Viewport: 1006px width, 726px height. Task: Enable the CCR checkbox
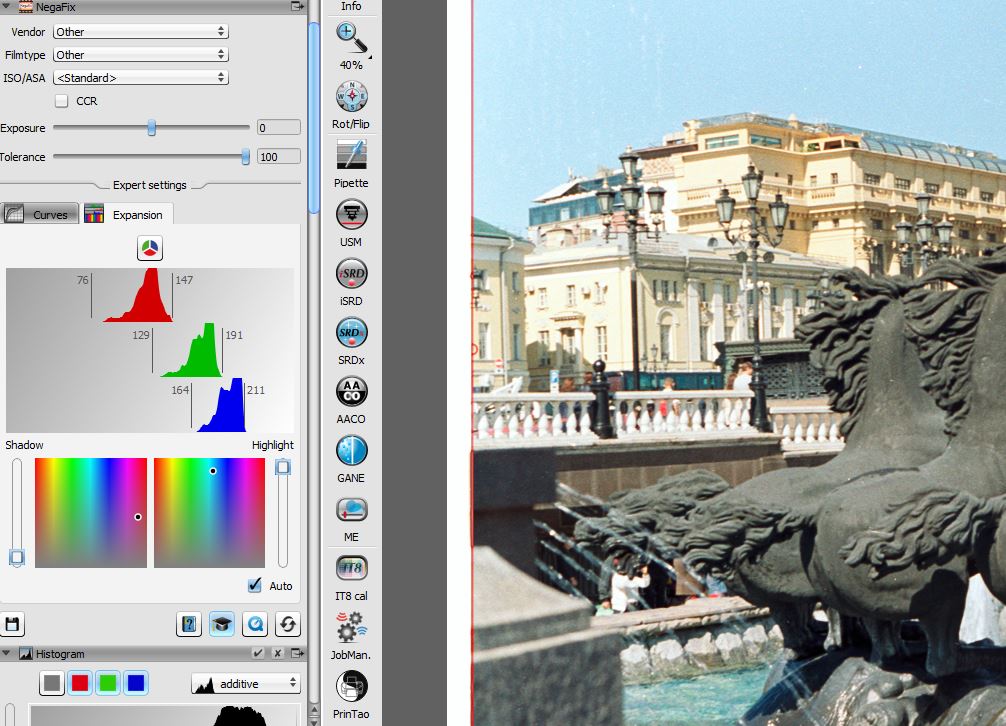tap(62, 101)
